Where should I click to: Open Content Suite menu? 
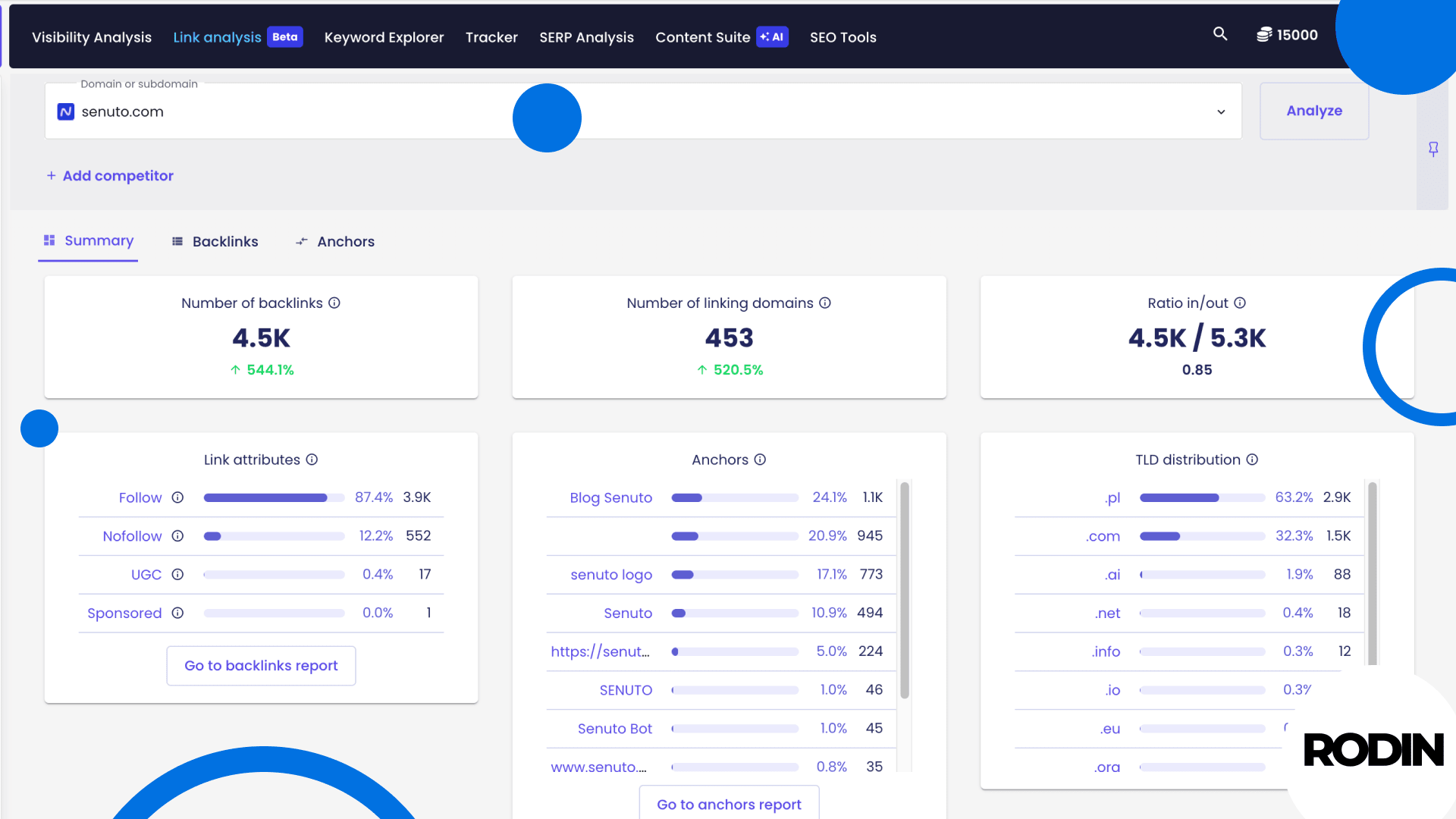click(702, 37)
